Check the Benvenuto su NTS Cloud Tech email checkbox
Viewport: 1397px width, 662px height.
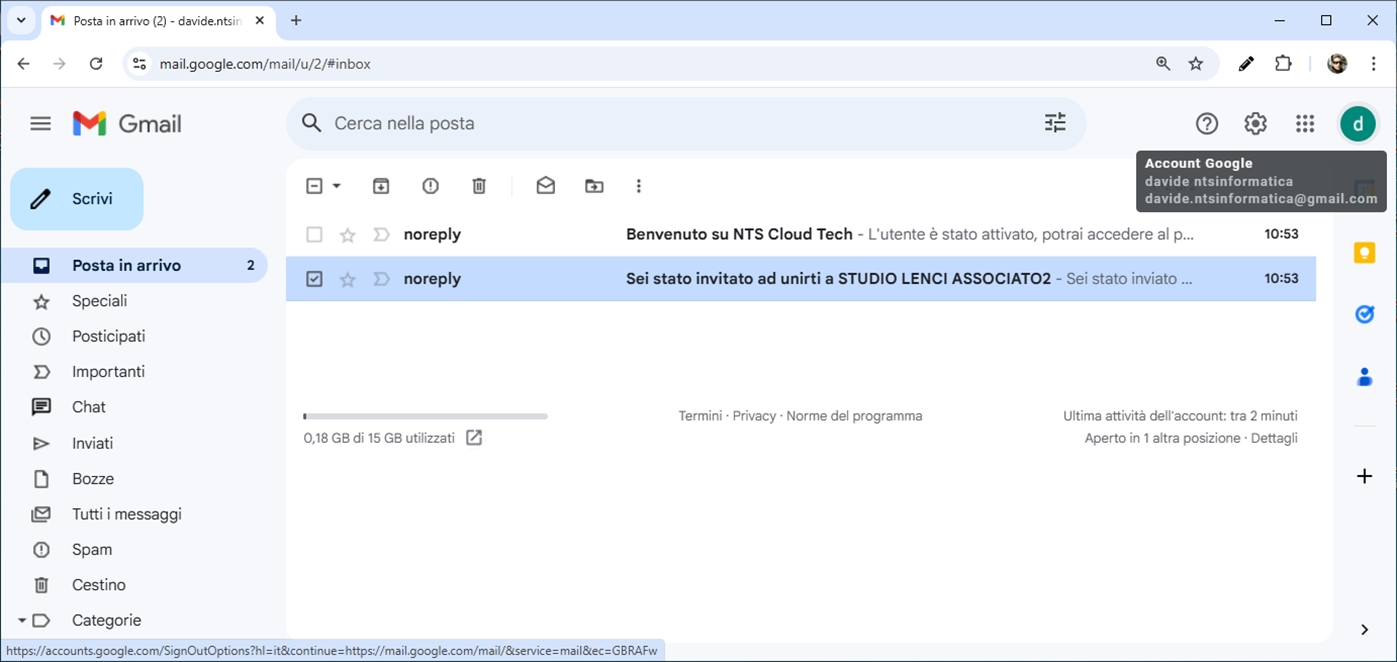point(314,235)
